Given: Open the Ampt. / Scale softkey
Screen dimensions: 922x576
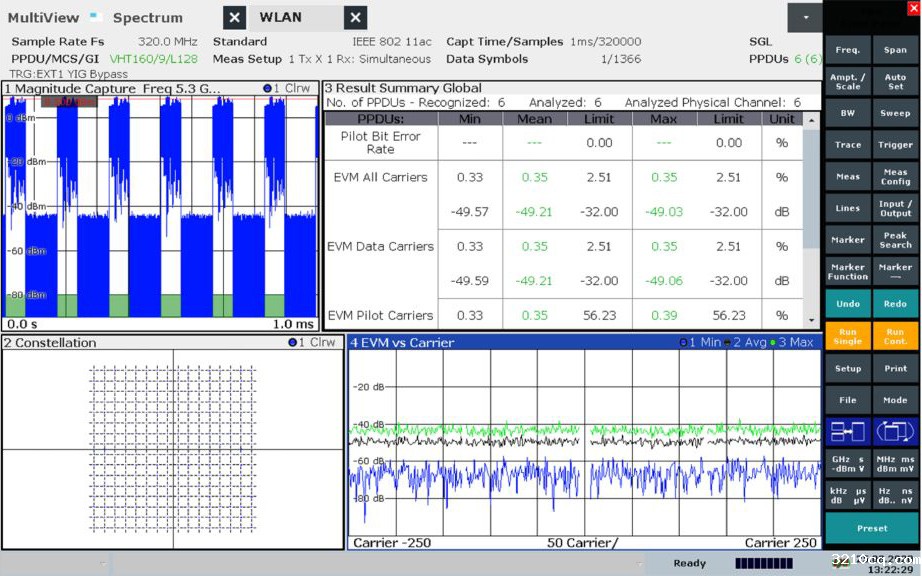Looking at the screenshot, I should point(847,82).
